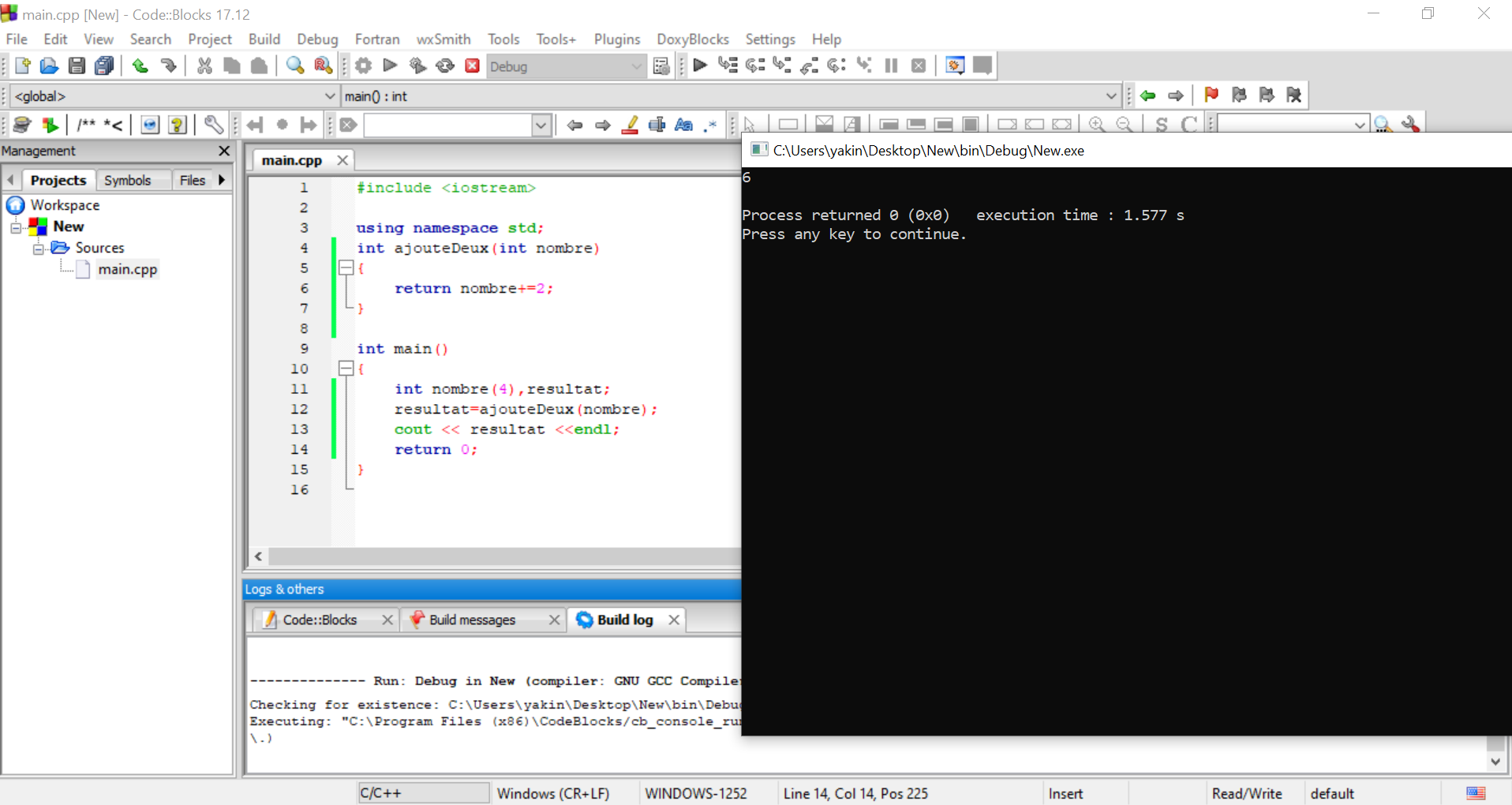This screenshot has width=1512, height=805.
Task: Abort compilation with the red X icon
Action: click(471, 66)
